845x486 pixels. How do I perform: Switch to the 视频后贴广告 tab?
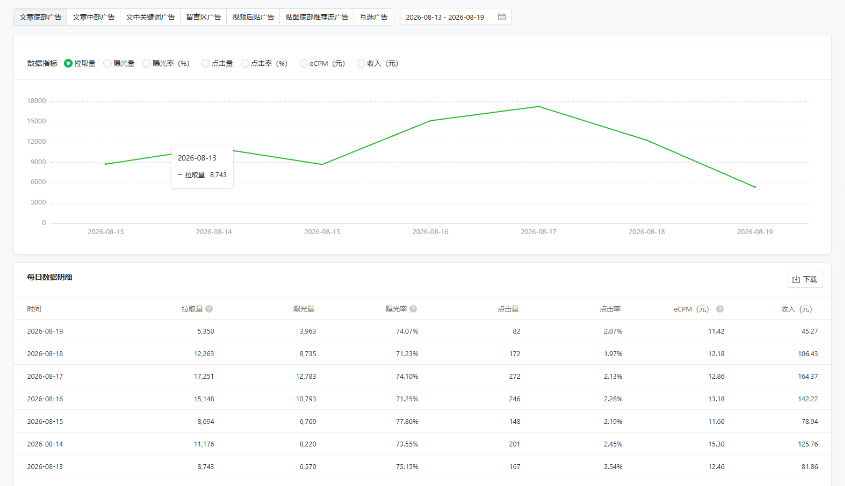253,17
